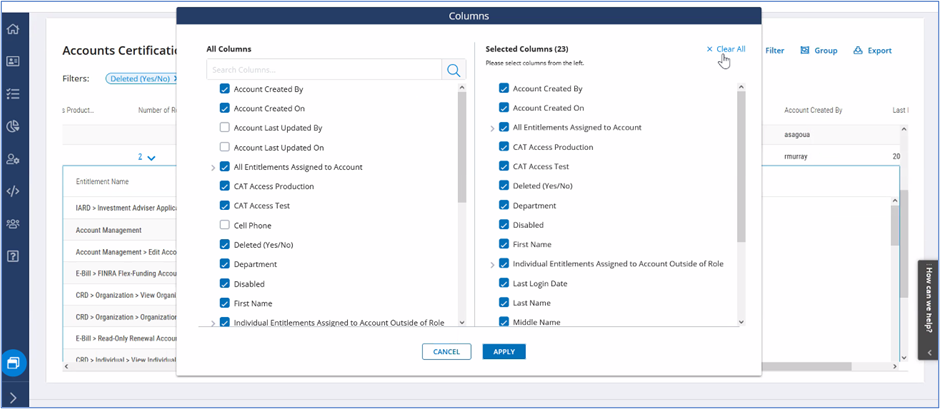The height and width of the screenshot is (409, 940).
Task: Click the Apply button
Action: [503, 352]
